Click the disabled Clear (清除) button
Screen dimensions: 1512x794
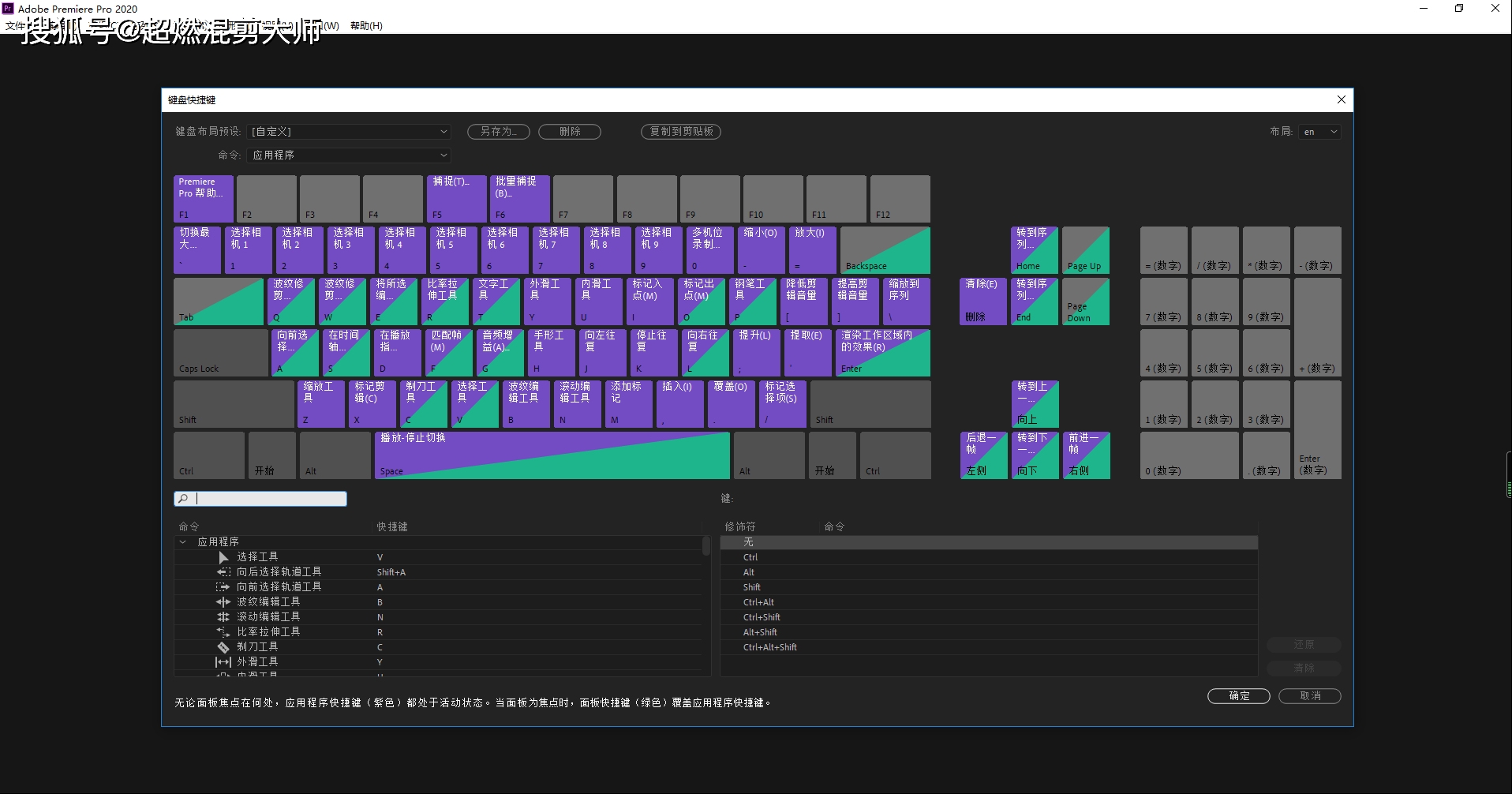pyautogui.click(x=1304, y=669)
